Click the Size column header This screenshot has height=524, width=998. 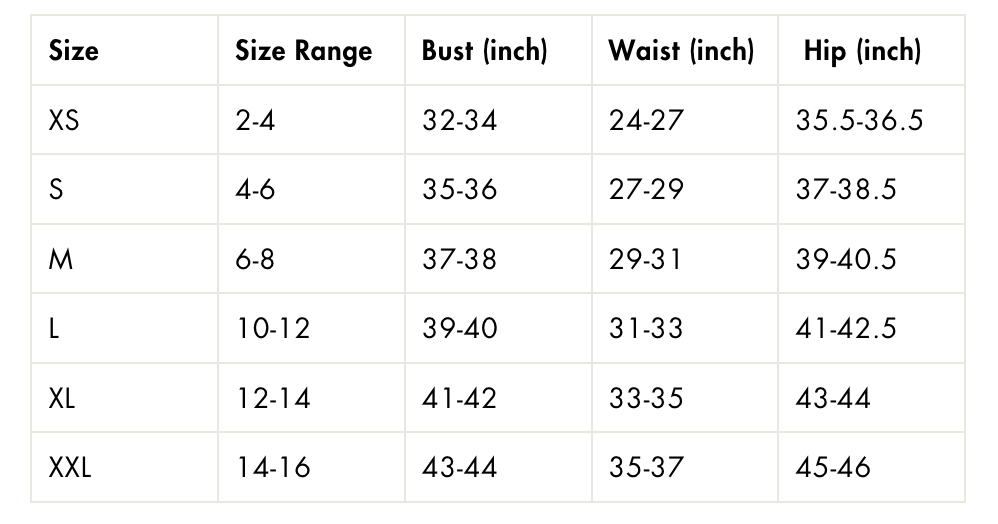tap(74, 51)
